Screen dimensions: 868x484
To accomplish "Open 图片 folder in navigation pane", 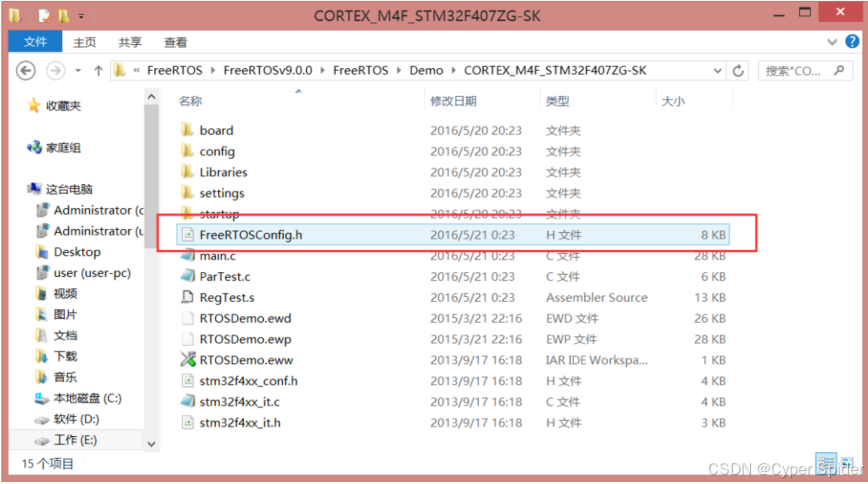I will [65, 315].
